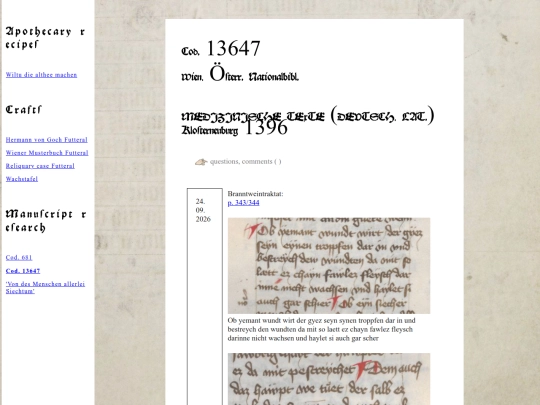This screenshot has width=540, height=405.
Task: Open the 'Wiltu die althee machen' recipe link
Action: coord(41,75)
